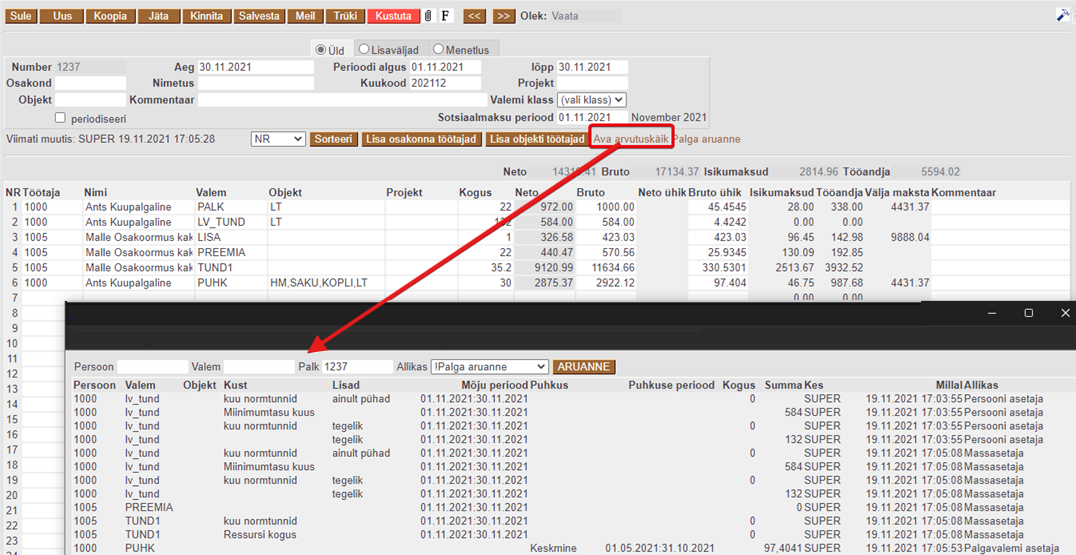Image resolution: width=1076 pixels, height=555 pixels.
Task: Open the hammer settings icon
Action: [x=1063, y=16]
